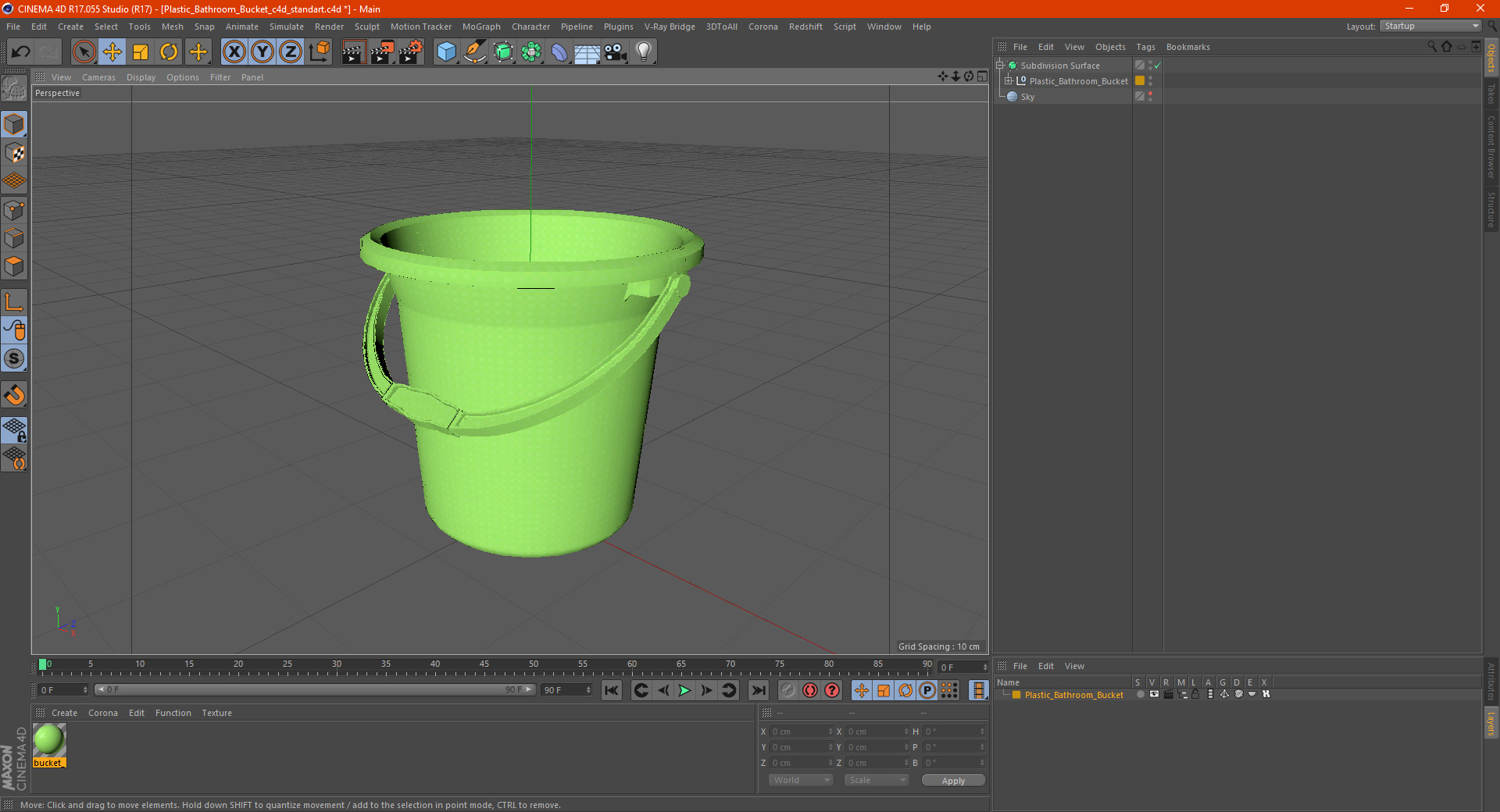This screenshot has height=812, width=1500.
Task: Open the Content Browser side tab
Action: click(x=1491, y=147)
